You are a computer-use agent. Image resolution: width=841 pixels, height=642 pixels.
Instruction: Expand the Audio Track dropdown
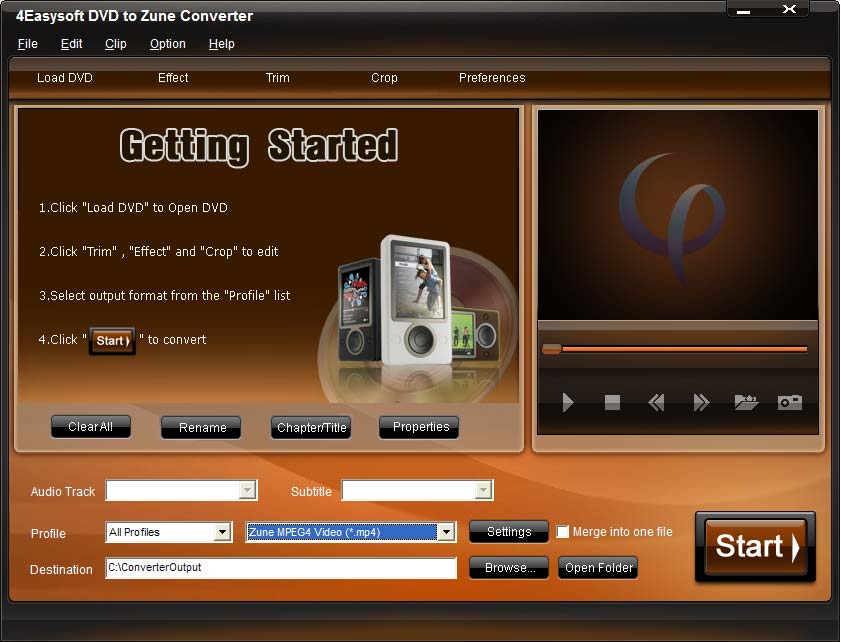pyautogui.click(x=247, y=490)
